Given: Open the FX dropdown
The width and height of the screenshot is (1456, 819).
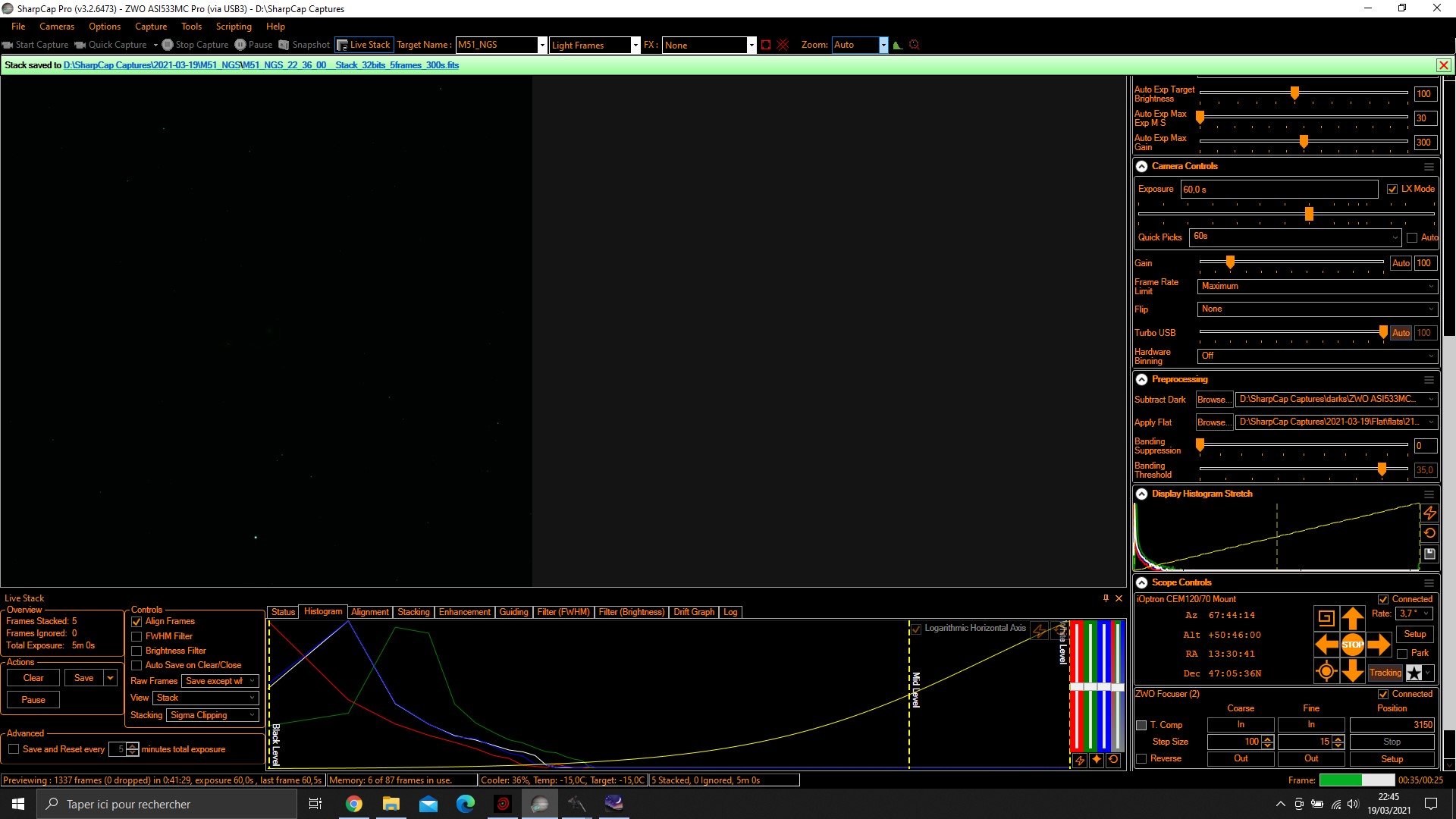Looking at the screenshot, I should click(751, 45).
